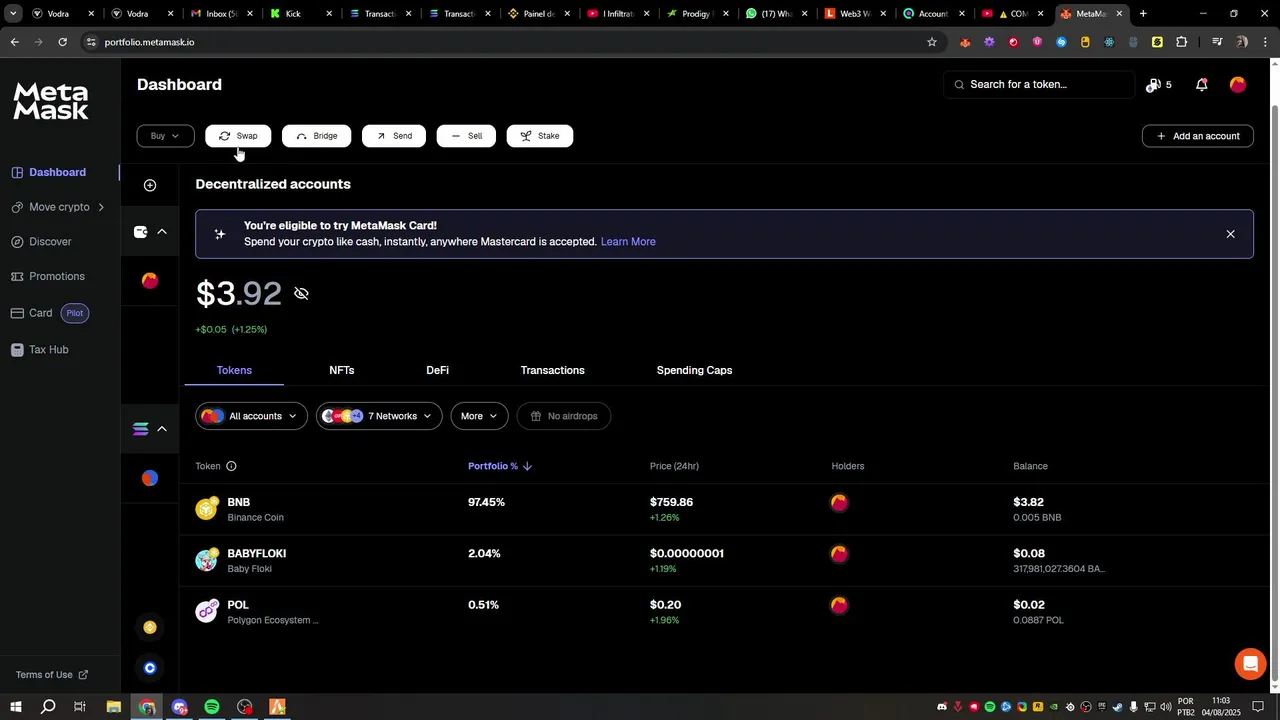
Task: Open the Buy dropdown
Action: (x=165, y=136)
